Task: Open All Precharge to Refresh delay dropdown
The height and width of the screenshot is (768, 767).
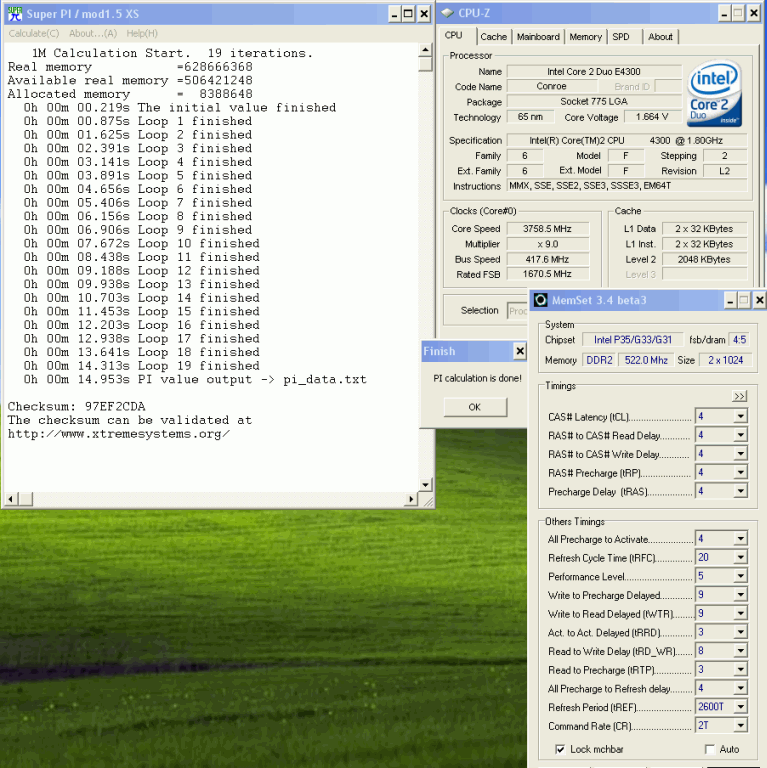Action: pyautogui.click(x=740, y=688)
